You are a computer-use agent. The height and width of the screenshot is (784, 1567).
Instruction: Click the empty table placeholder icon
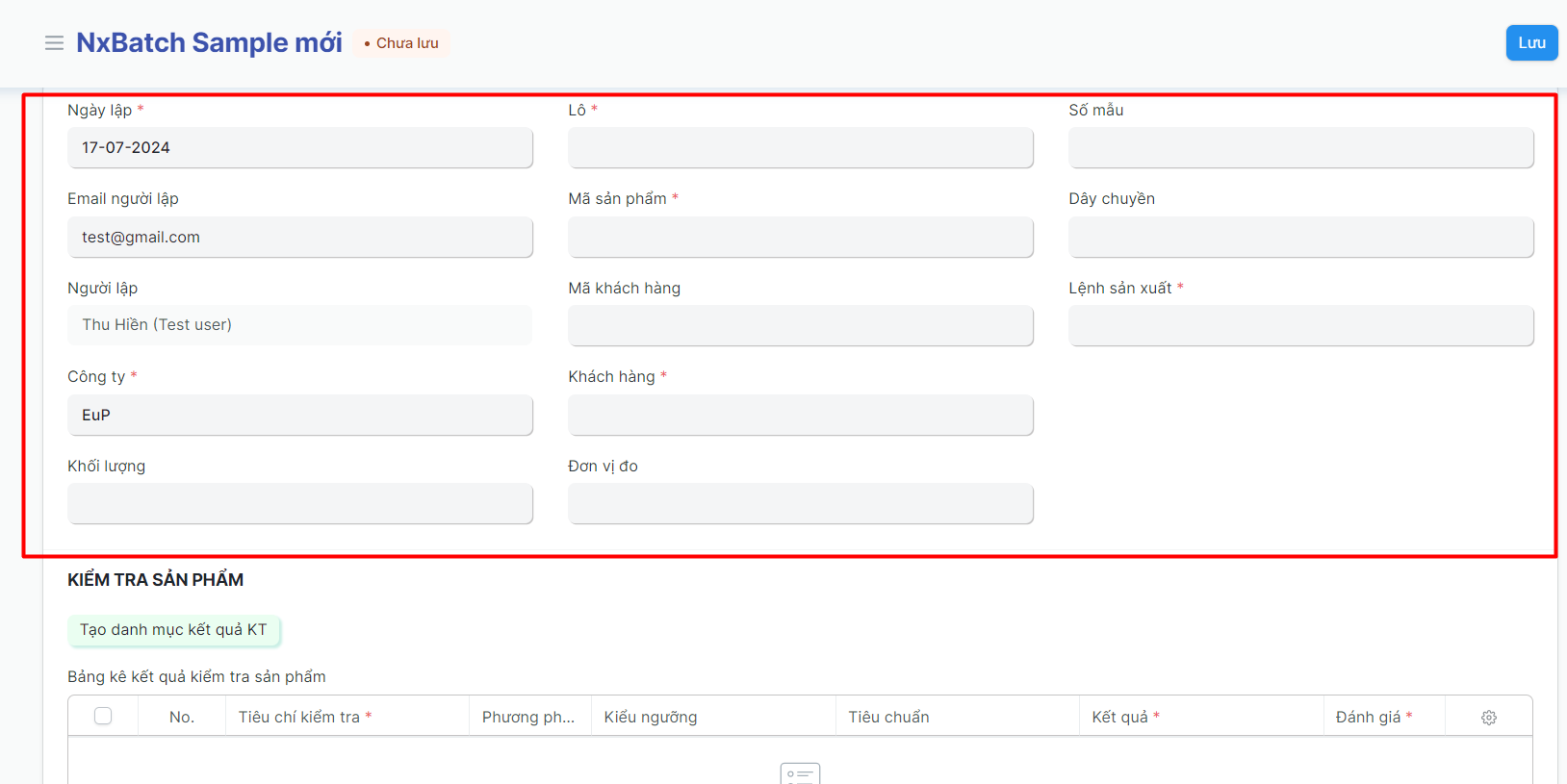[x=800, y=773]
